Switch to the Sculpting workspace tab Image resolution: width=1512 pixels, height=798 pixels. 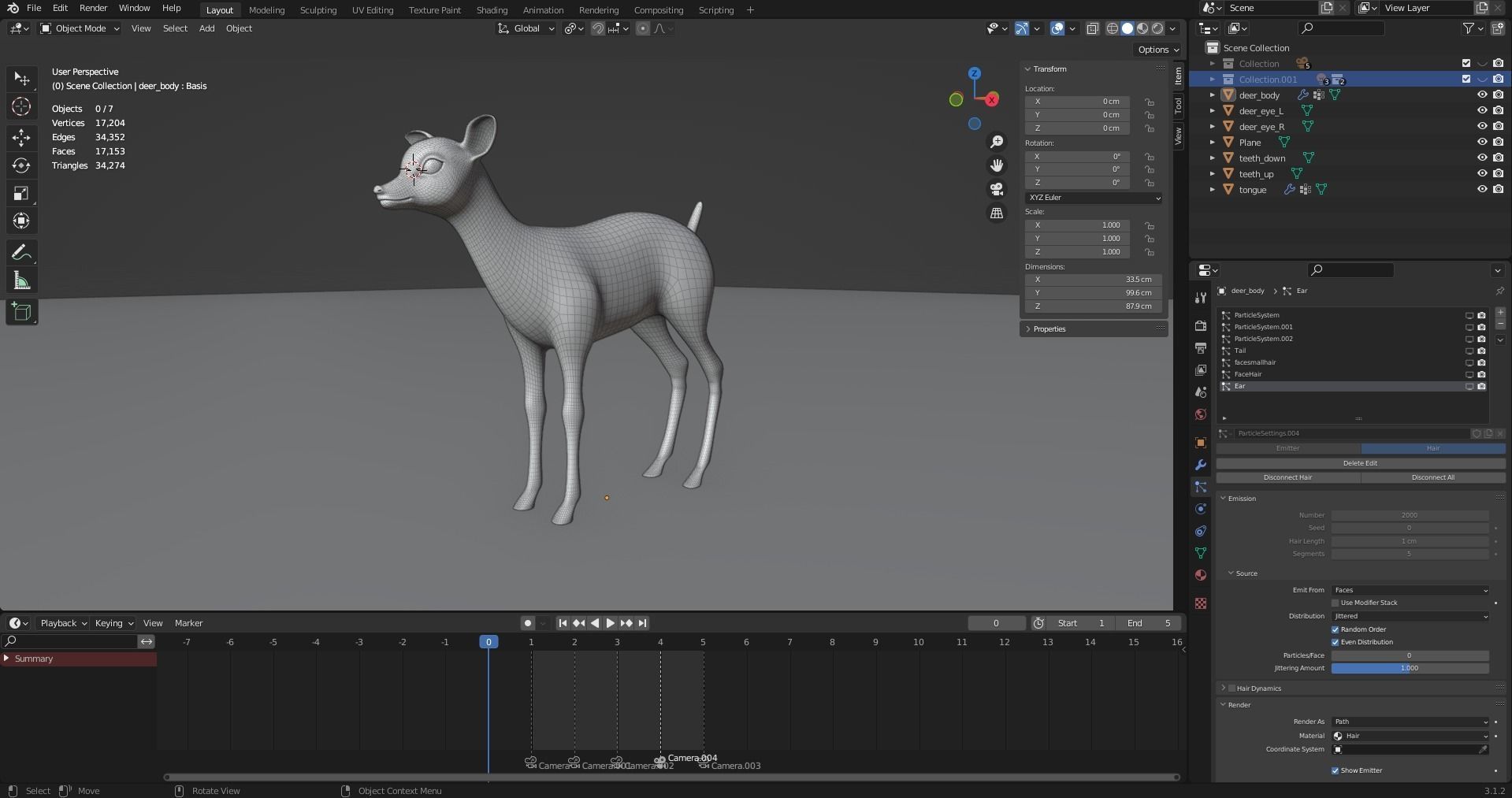click(318, 10)
